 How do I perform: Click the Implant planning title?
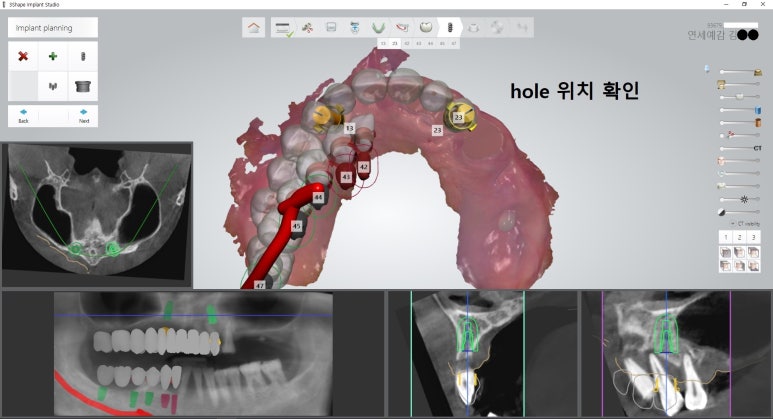pos(44,28)
